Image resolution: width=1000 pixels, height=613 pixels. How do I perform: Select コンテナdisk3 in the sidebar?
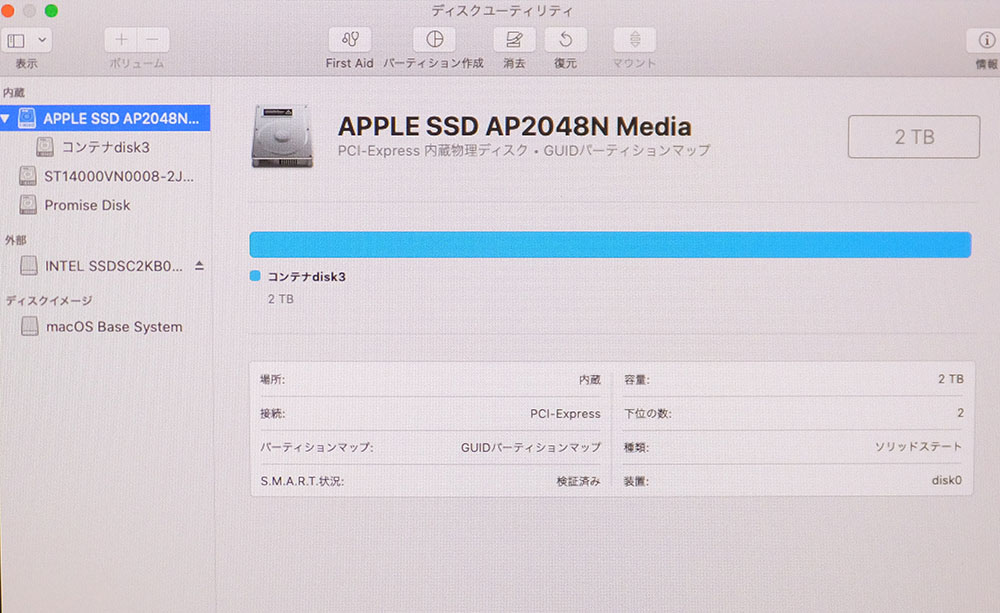coord(105,147)
